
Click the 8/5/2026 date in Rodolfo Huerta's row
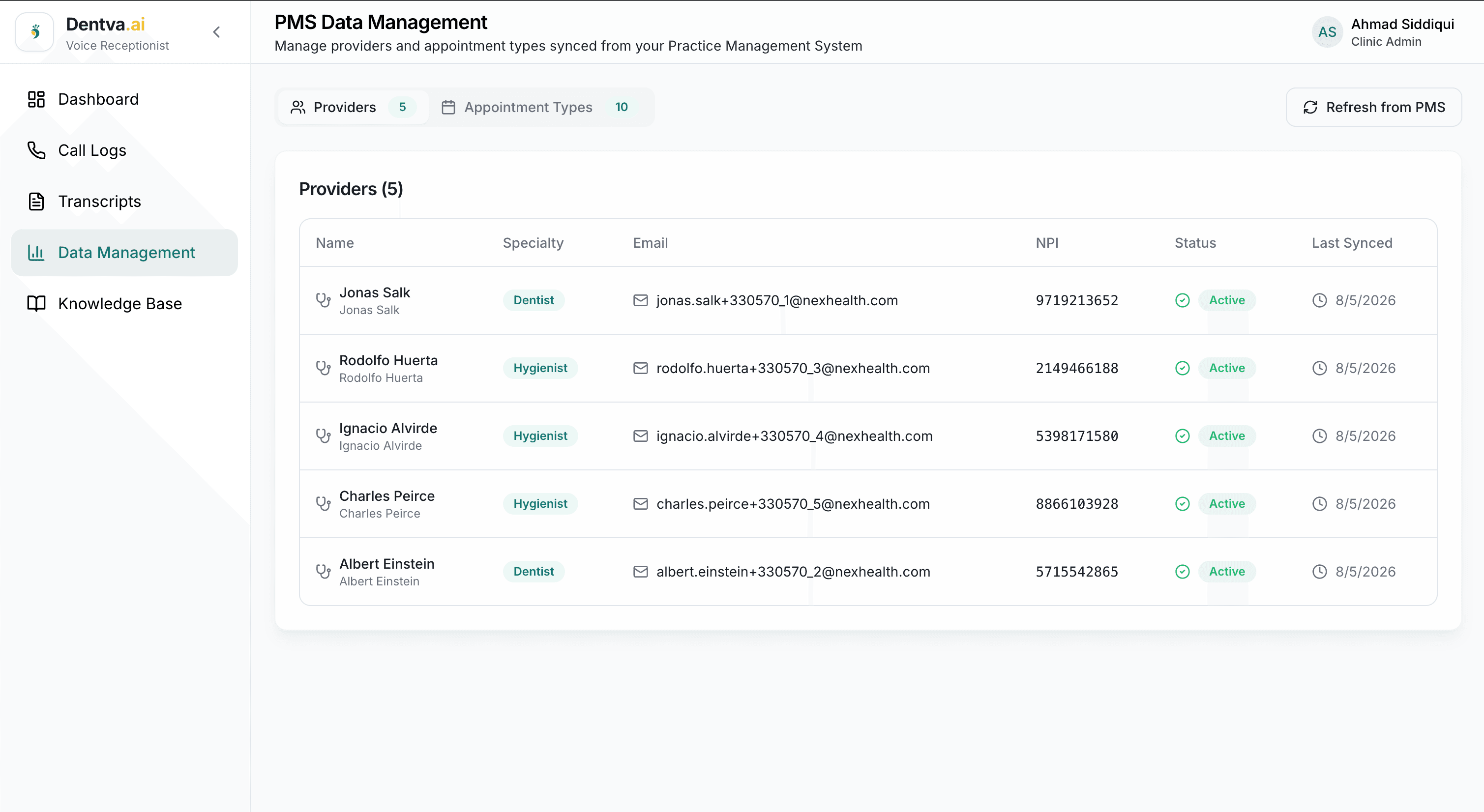[x=1365, y=369]
